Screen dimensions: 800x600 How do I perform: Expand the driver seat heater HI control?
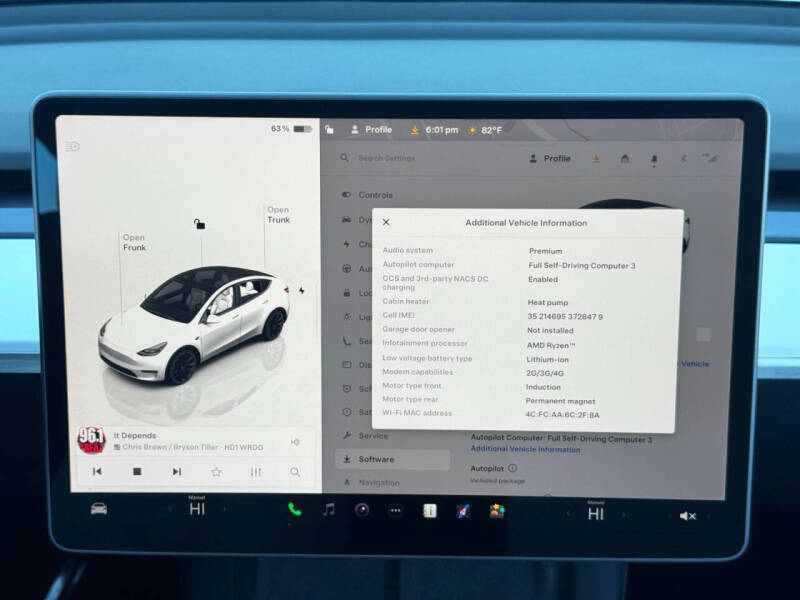click(x=195, y=511)
